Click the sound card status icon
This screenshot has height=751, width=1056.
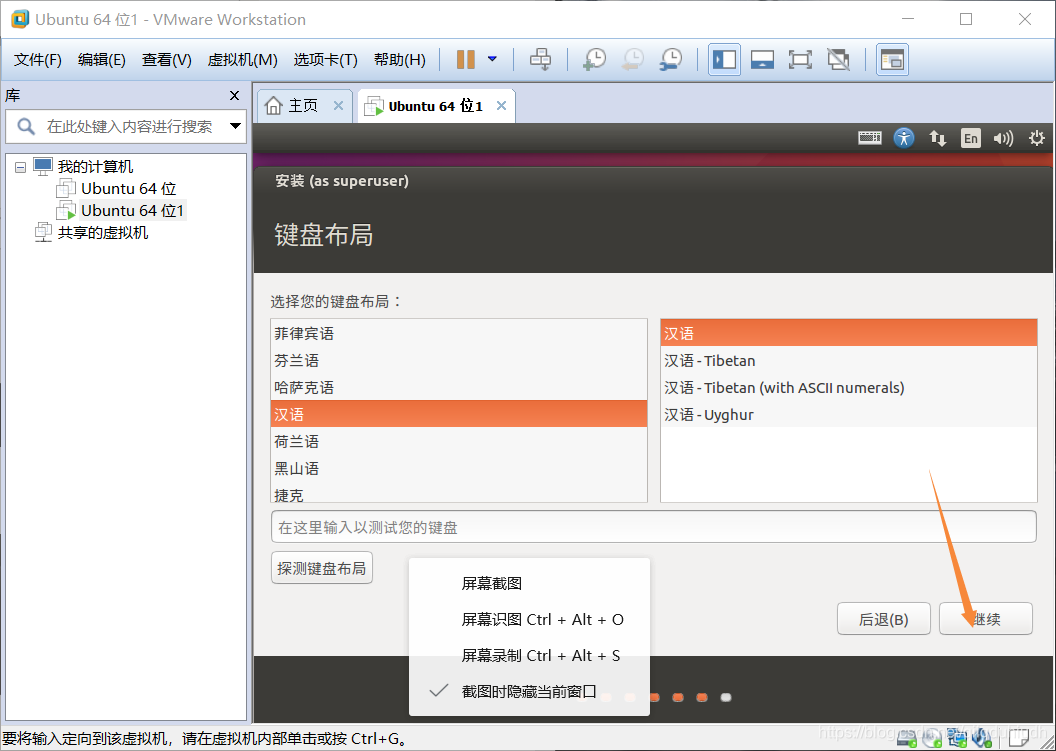(x=982, y=739)
